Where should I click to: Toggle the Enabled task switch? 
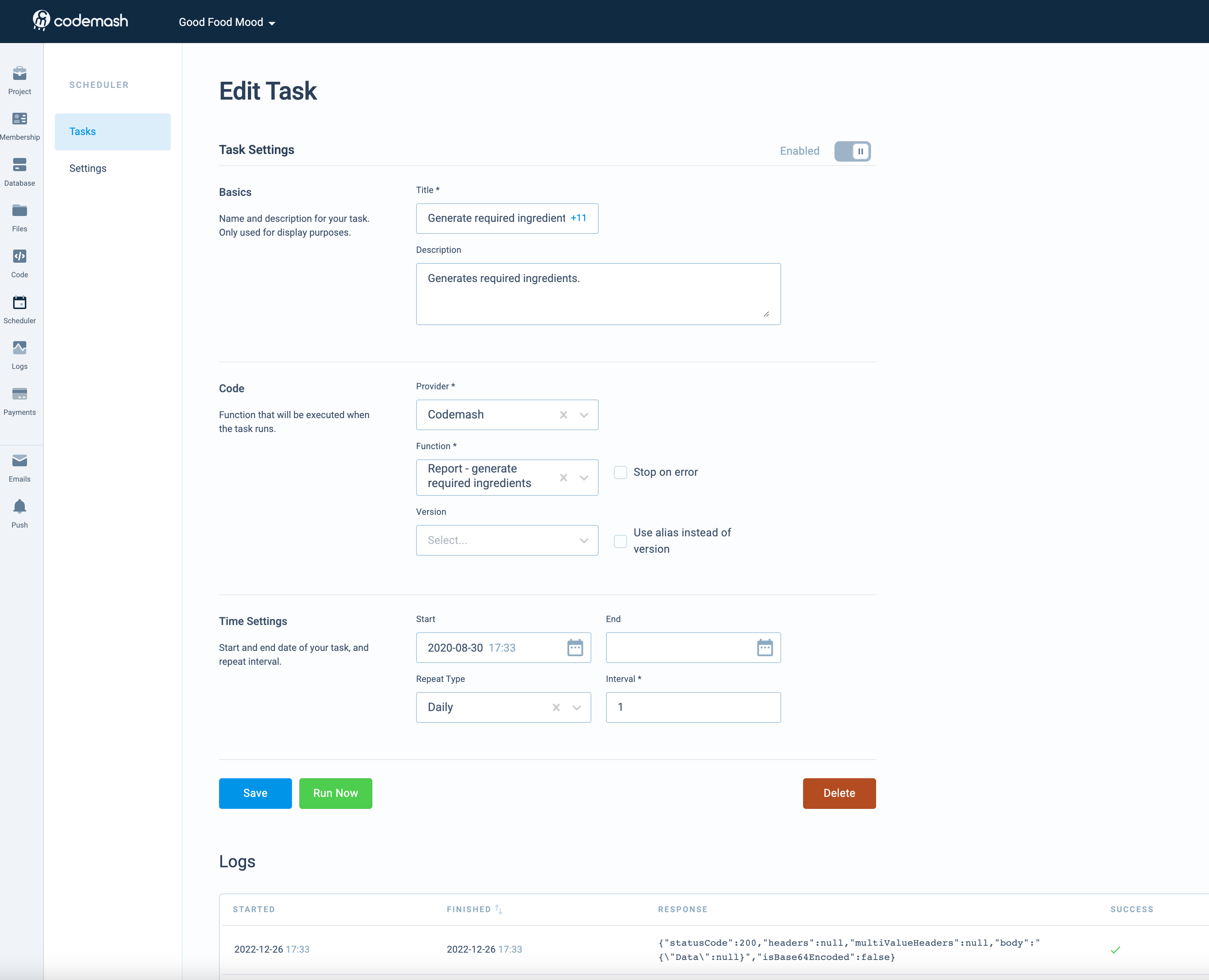(852, 151)
